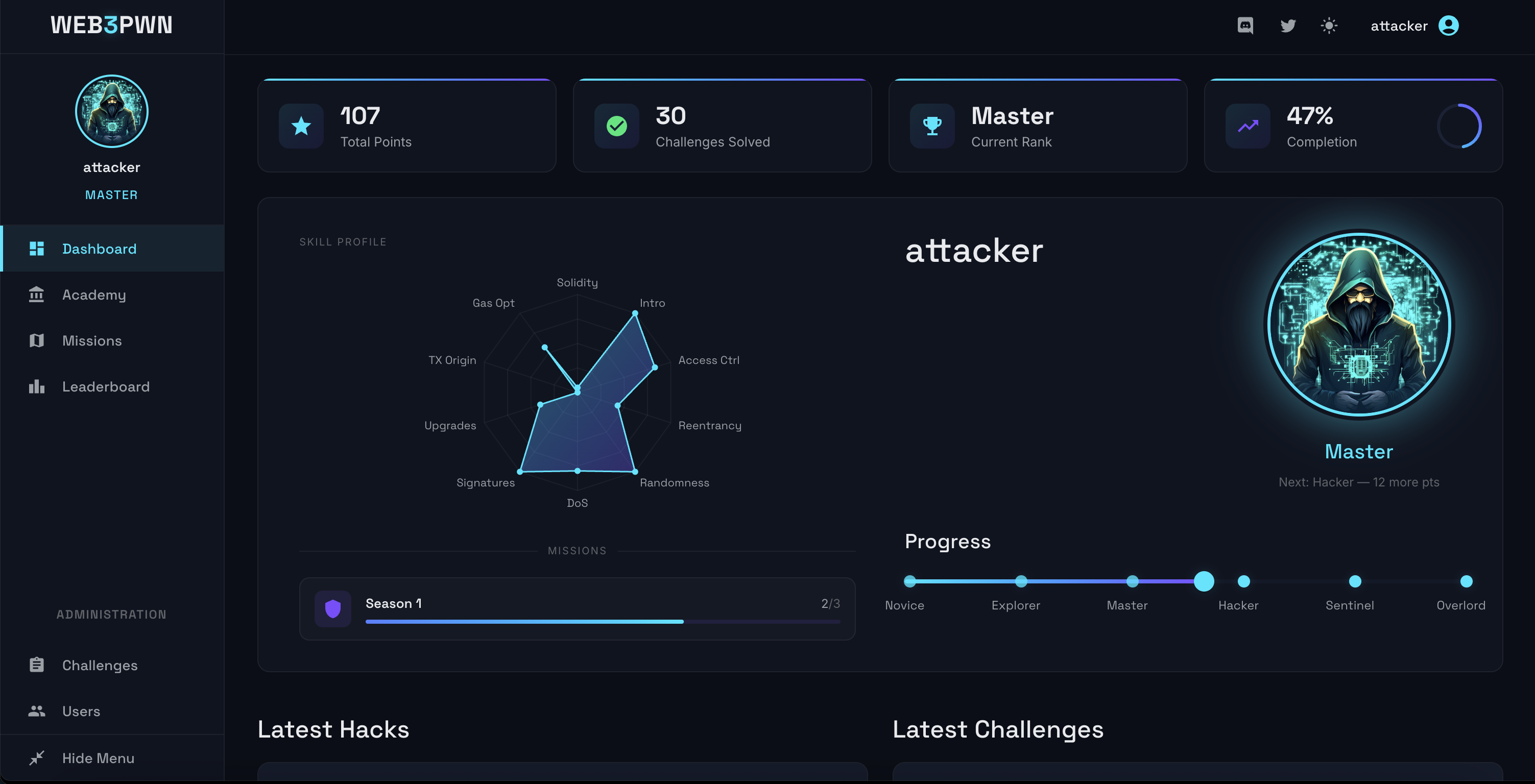Open the Users admin page
Screen dimensions: 1535x784
click(81, 710)
